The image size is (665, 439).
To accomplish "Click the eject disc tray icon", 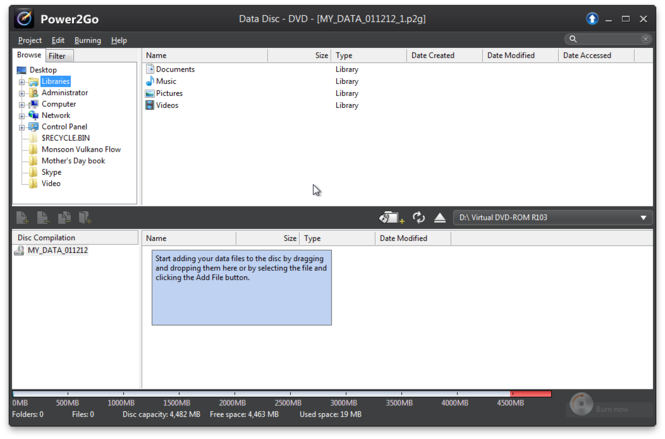I will point(440,218).
